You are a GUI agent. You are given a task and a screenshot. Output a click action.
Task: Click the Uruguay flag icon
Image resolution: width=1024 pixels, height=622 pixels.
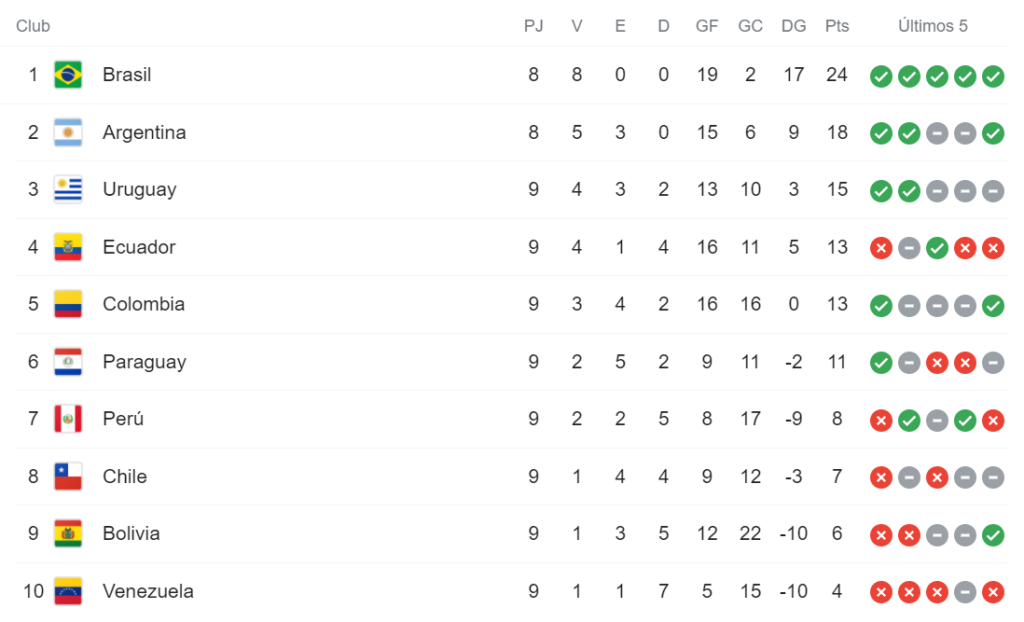point(68,189)
